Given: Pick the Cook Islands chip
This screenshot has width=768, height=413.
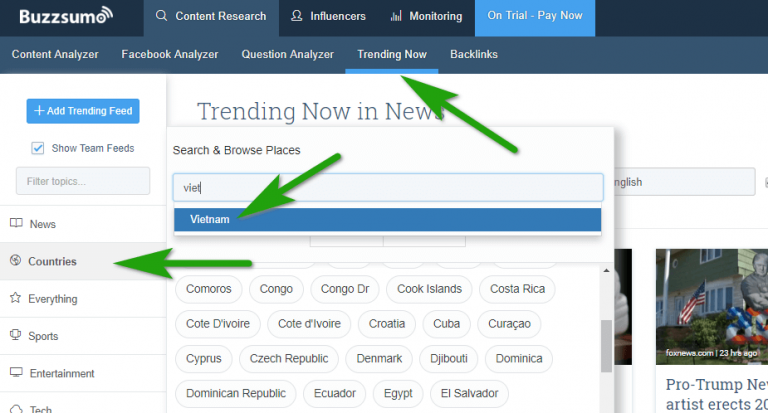Looking at the screenshot, I should [x=429, y=289].
